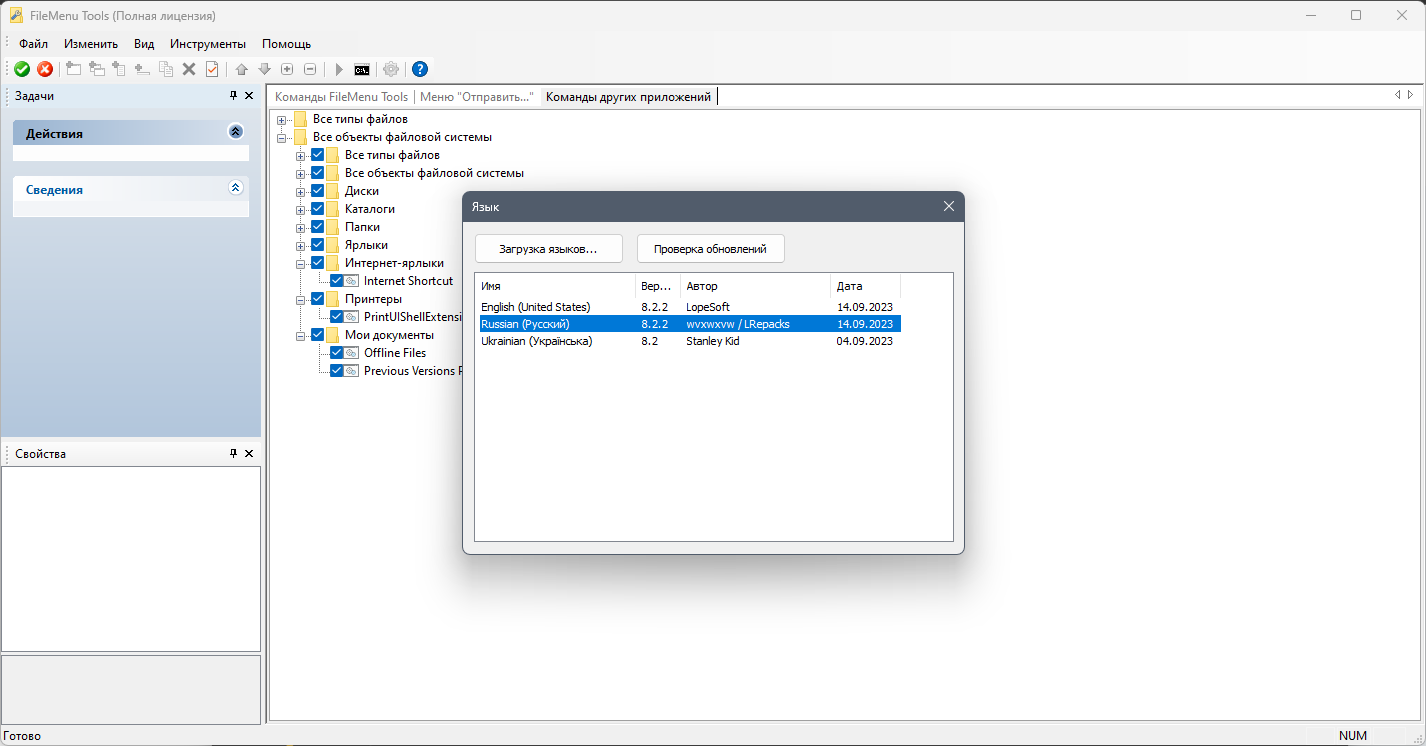Collapse top-level Все объекты файловой системы node

(x=282, y=138)
